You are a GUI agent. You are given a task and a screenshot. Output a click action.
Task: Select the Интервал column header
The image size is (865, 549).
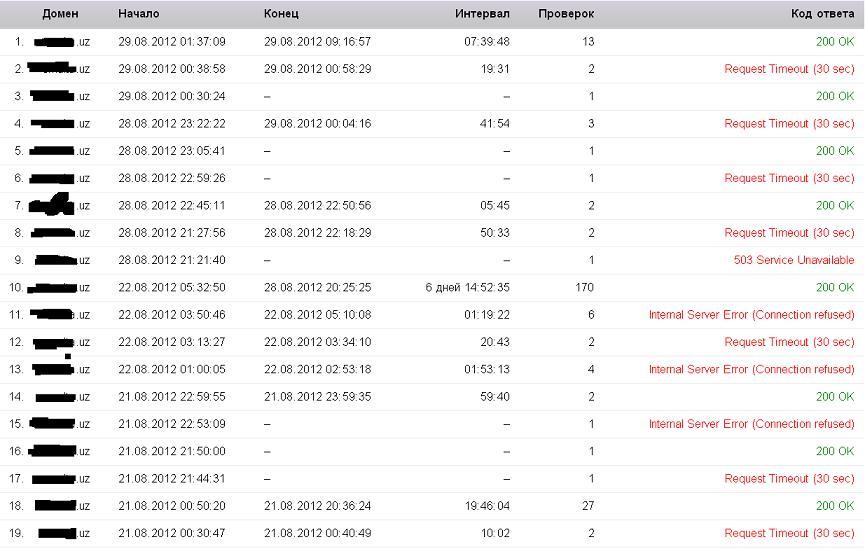[x=482, y=14]
